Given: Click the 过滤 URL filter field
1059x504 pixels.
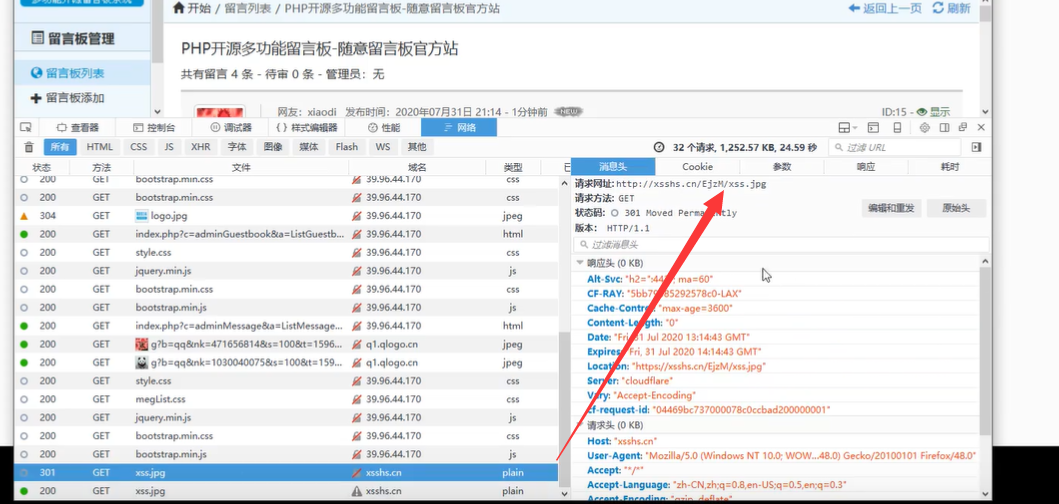Looking at the screenshot, I should click(x=895, y=147).
